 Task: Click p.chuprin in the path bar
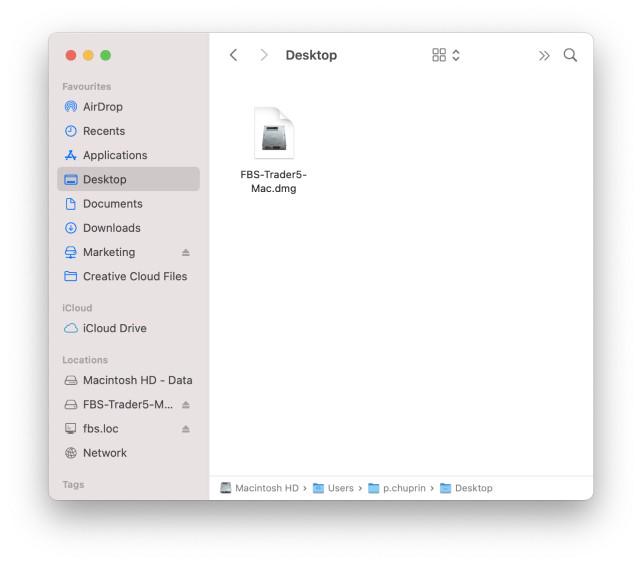tap(405, 488)
